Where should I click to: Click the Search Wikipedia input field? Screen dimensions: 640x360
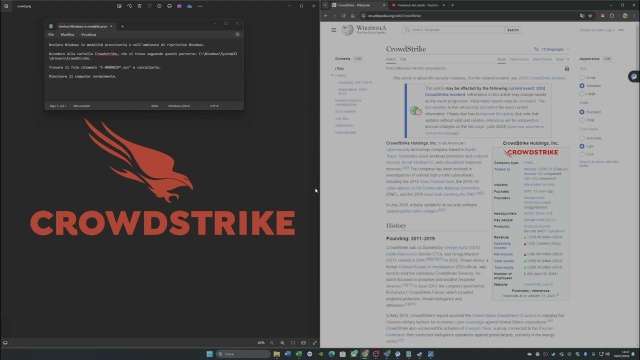tap(453, 30)
